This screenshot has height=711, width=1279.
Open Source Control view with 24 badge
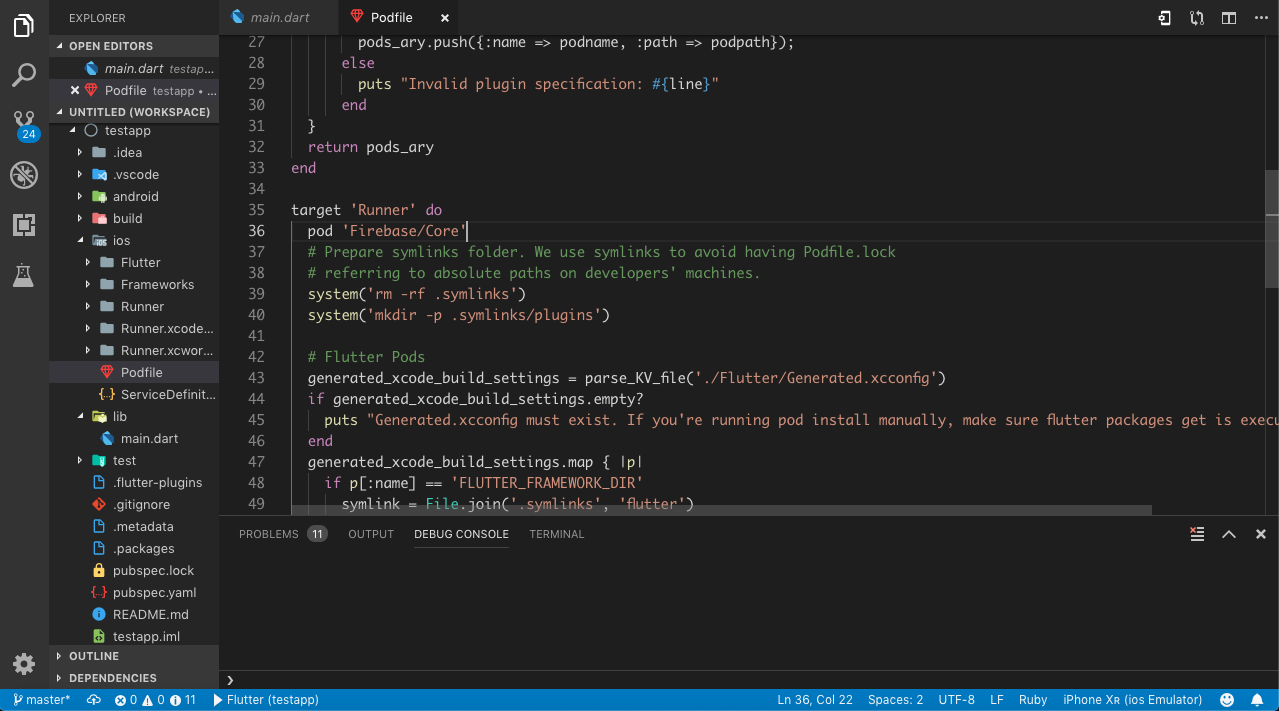[24, 125]
